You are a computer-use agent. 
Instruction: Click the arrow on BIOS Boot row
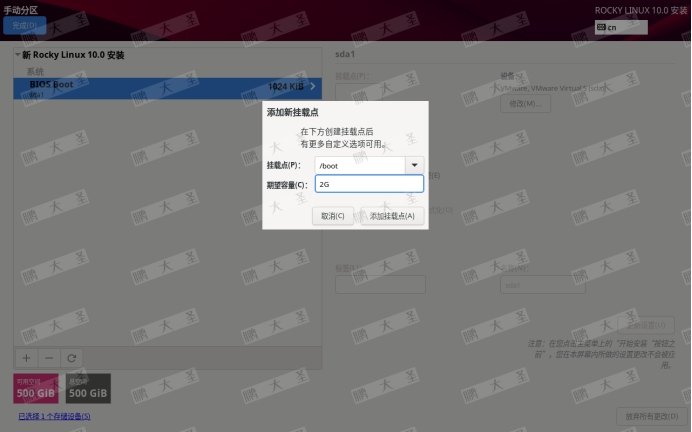point(312,87)
